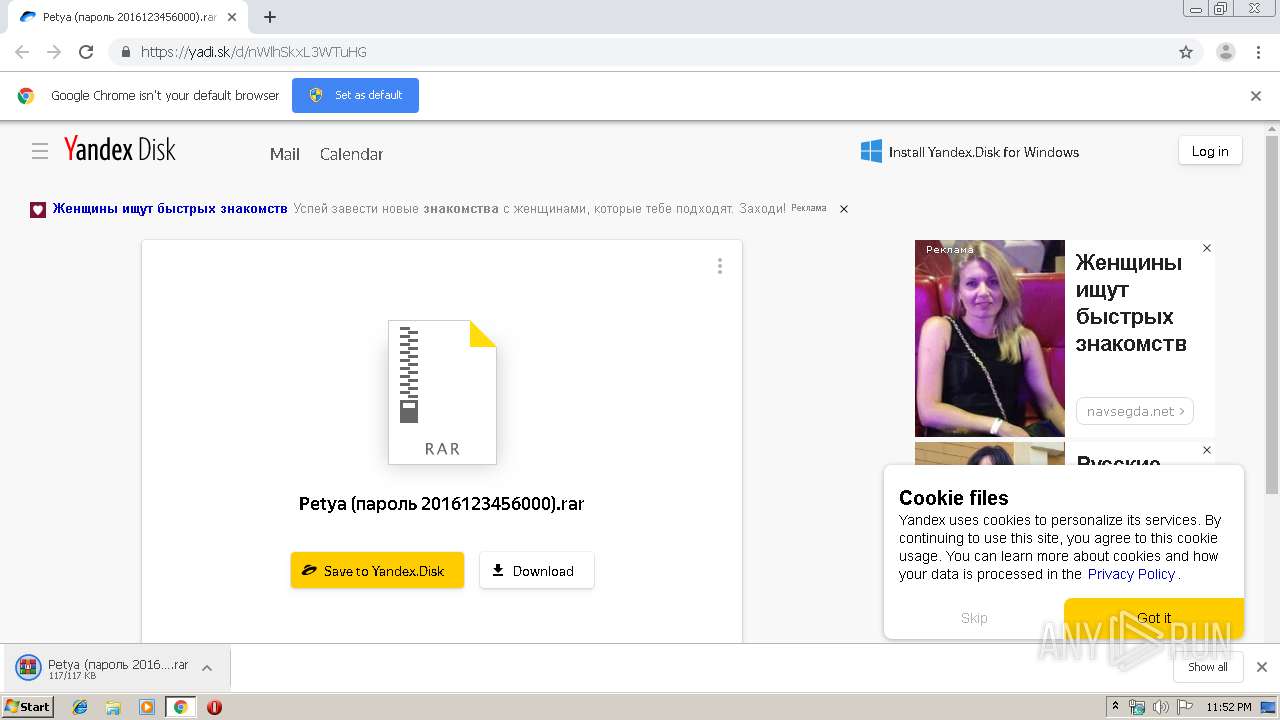The image size is (1280, 720).
Task: Open Action Center flag icon
Action: [x=1185, y=707]
